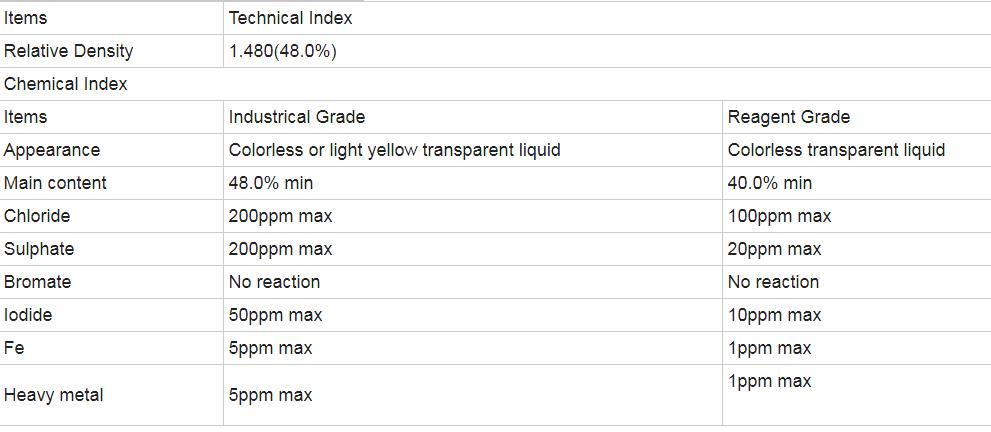
Task: Click the "48.0% min" cell
Action: click(270, 183)
